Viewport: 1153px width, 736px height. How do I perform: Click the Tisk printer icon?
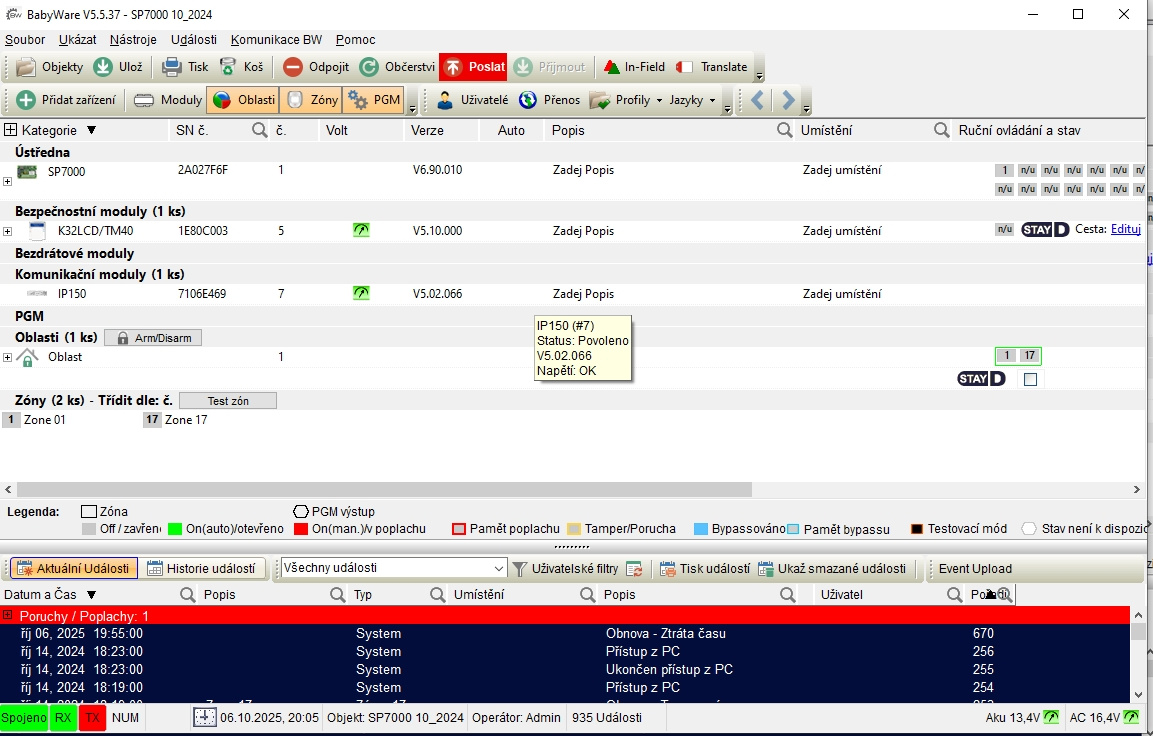coord(172,67)
